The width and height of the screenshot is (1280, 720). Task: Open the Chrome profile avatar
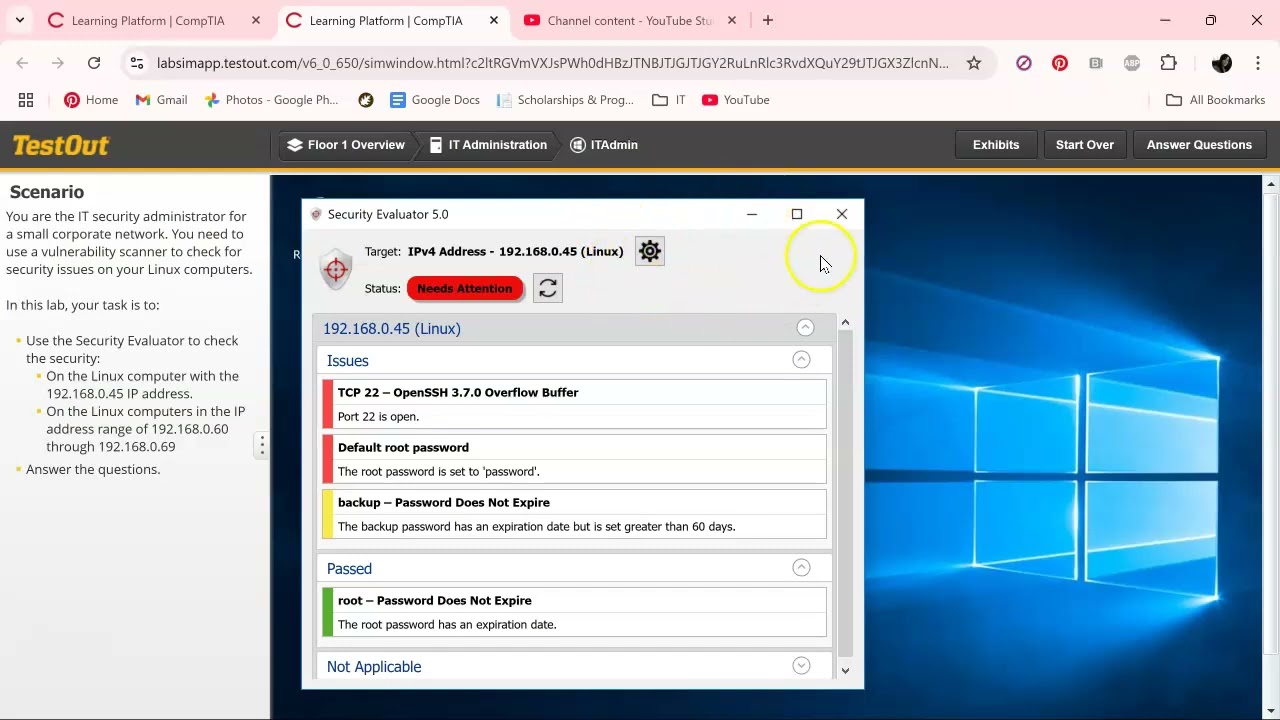(x=1222, y=63)
